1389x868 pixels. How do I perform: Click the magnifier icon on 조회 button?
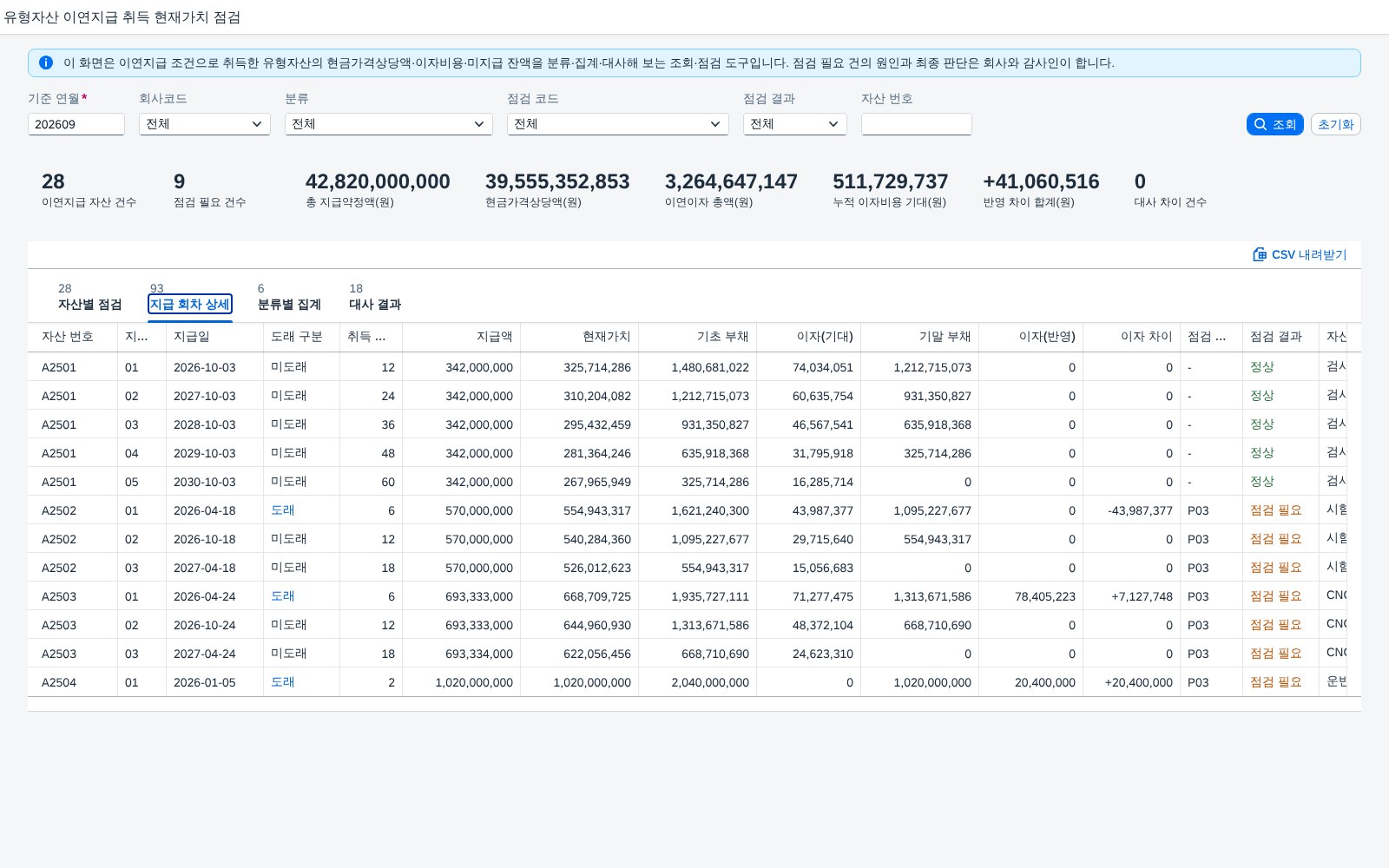coord(1261,124)
